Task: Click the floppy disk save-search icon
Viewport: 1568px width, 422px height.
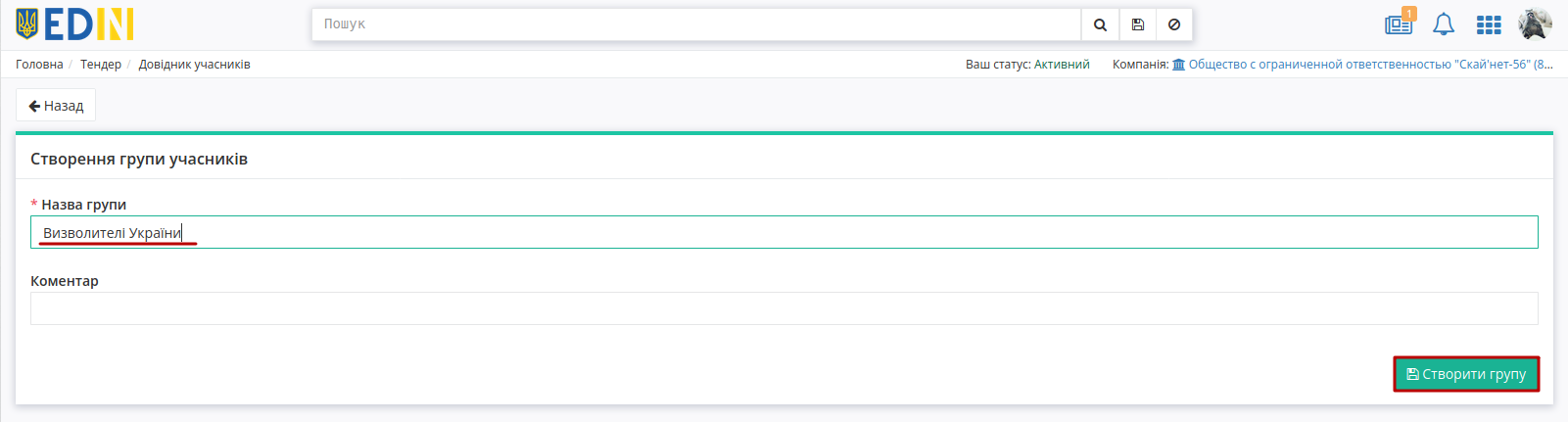Action: pos(1137,24)
